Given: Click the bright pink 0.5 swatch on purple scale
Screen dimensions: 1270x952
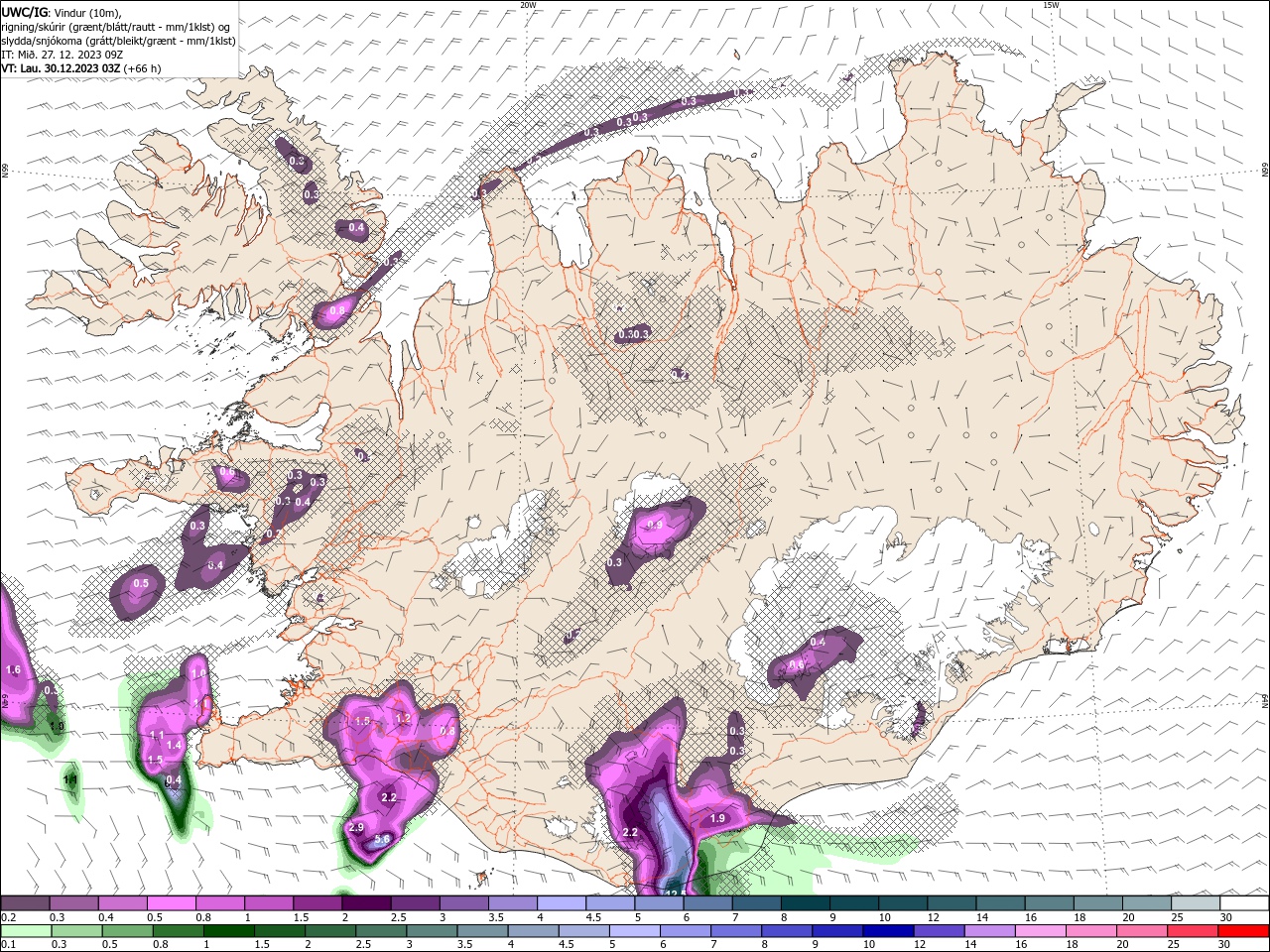Looking at the screenshot, I should tap(171, 903).
